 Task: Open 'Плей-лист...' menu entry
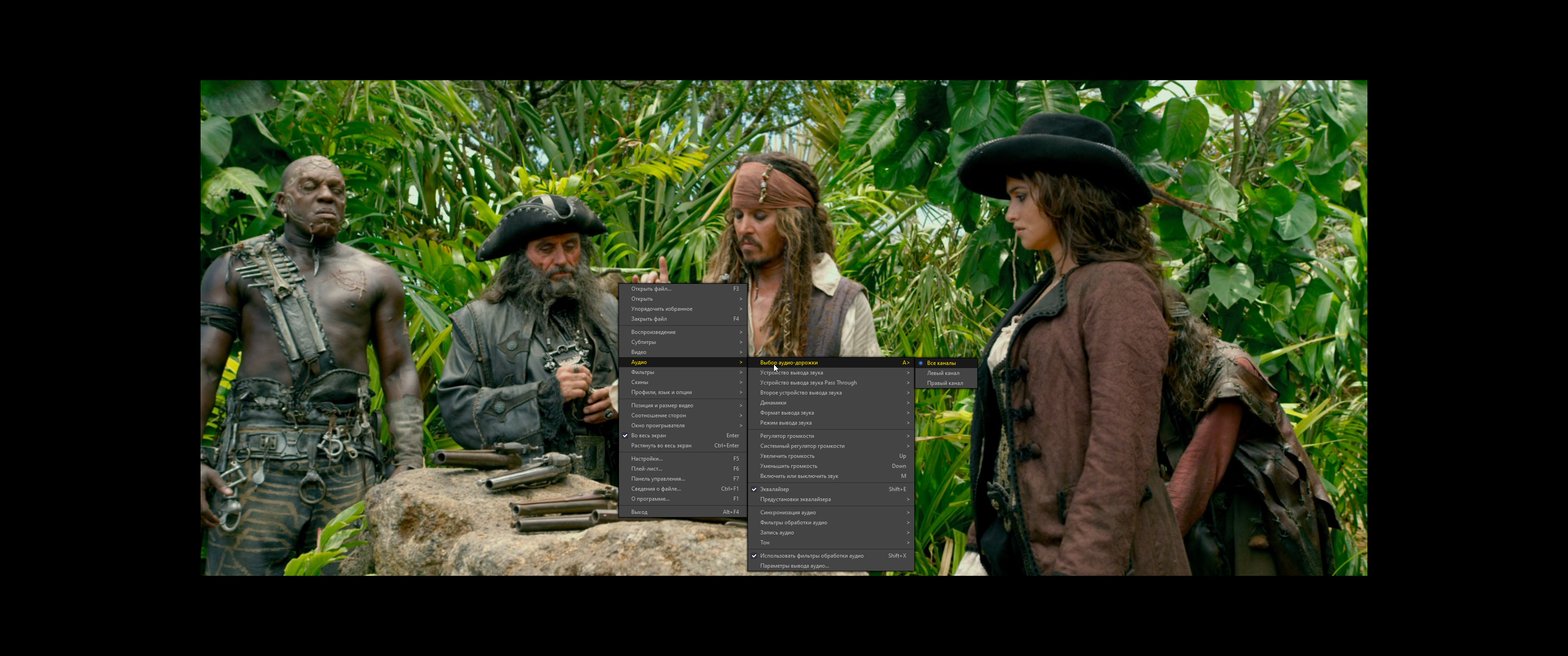click(x=646, y=469)
